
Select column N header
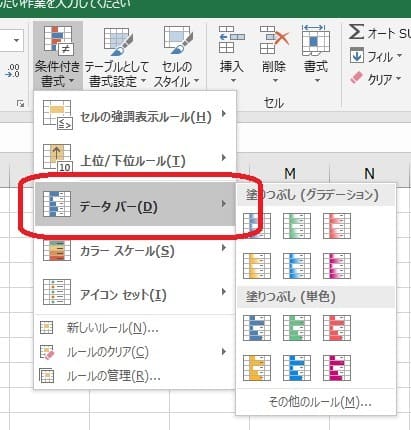coord(369,173)
